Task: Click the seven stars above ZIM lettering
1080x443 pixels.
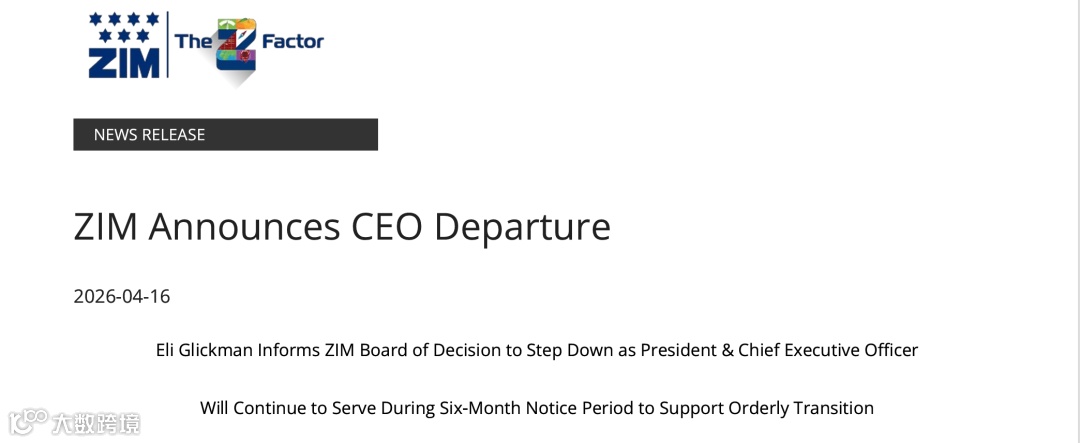Action: pyautogui.click(x=125, y=28)
